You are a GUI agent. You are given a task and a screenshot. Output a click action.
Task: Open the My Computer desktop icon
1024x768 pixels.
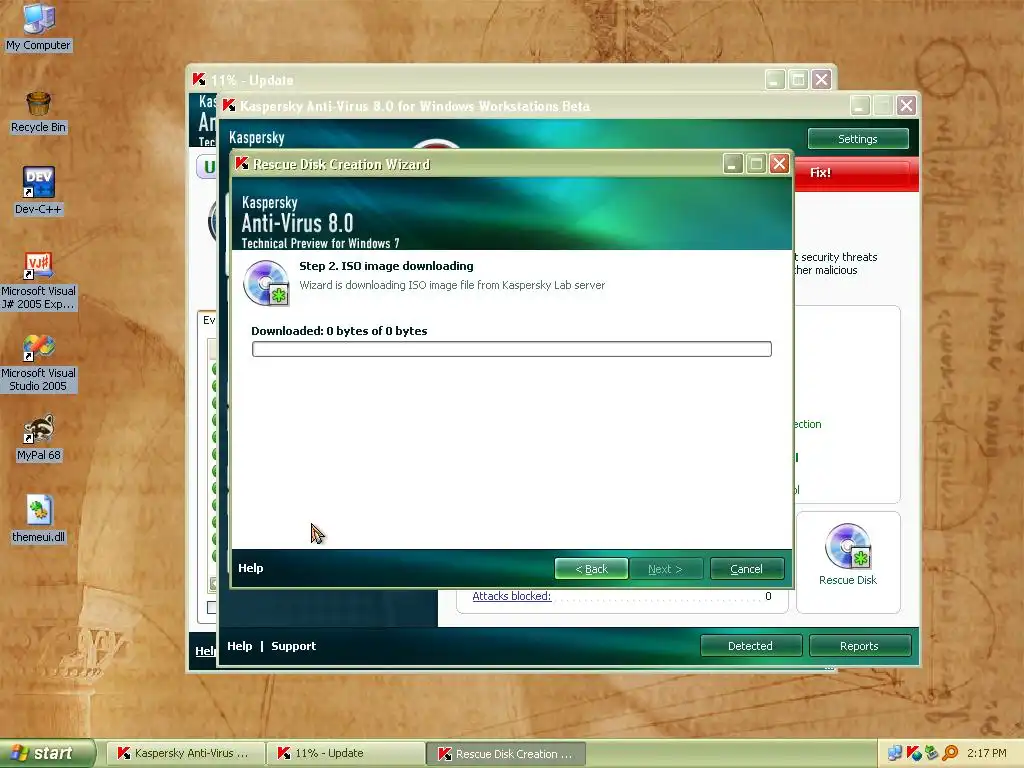38,26
